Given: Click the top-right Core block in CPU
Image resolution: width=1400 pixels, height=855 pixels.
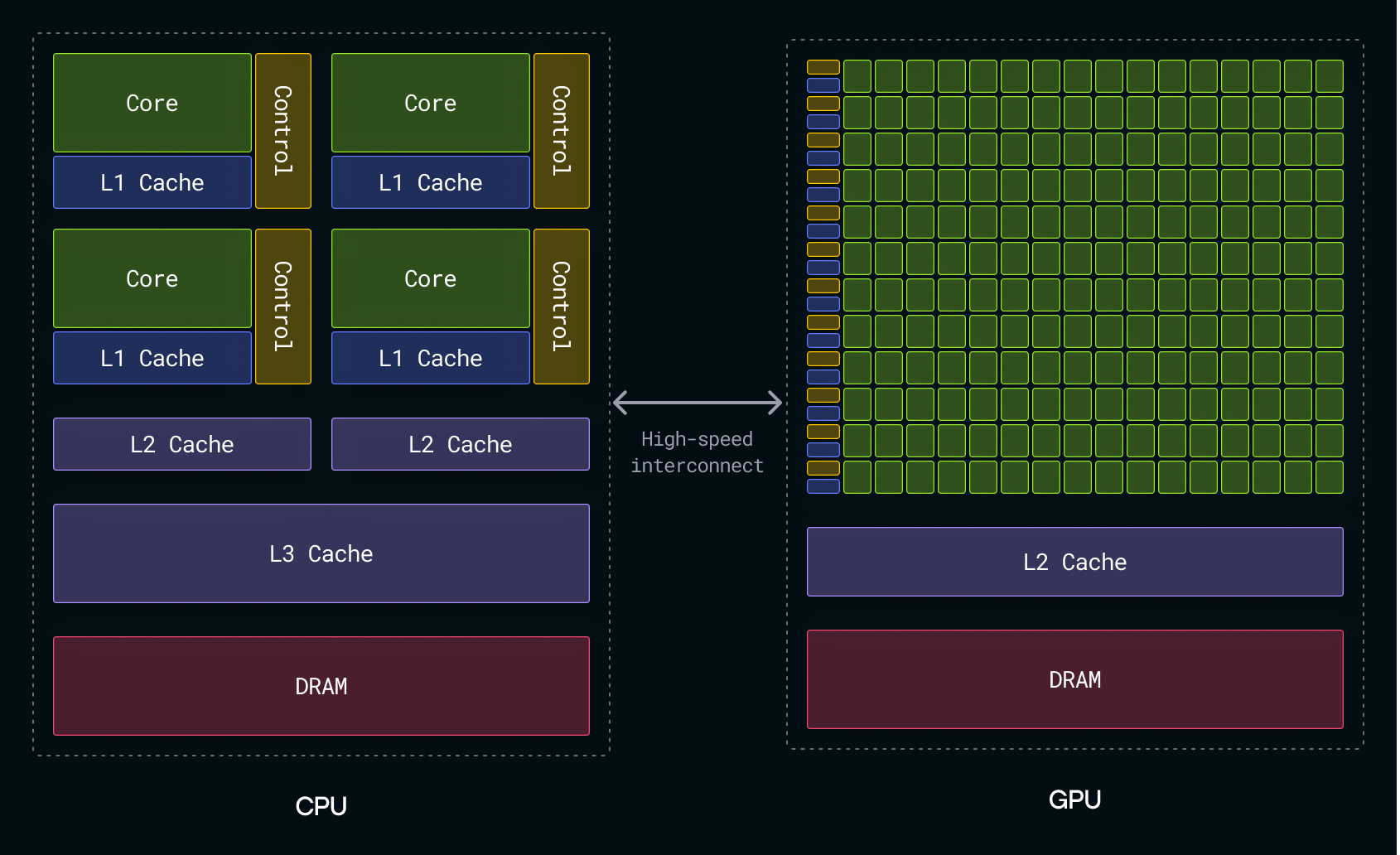Looking at the screenshot, I should tap(431, 103).
